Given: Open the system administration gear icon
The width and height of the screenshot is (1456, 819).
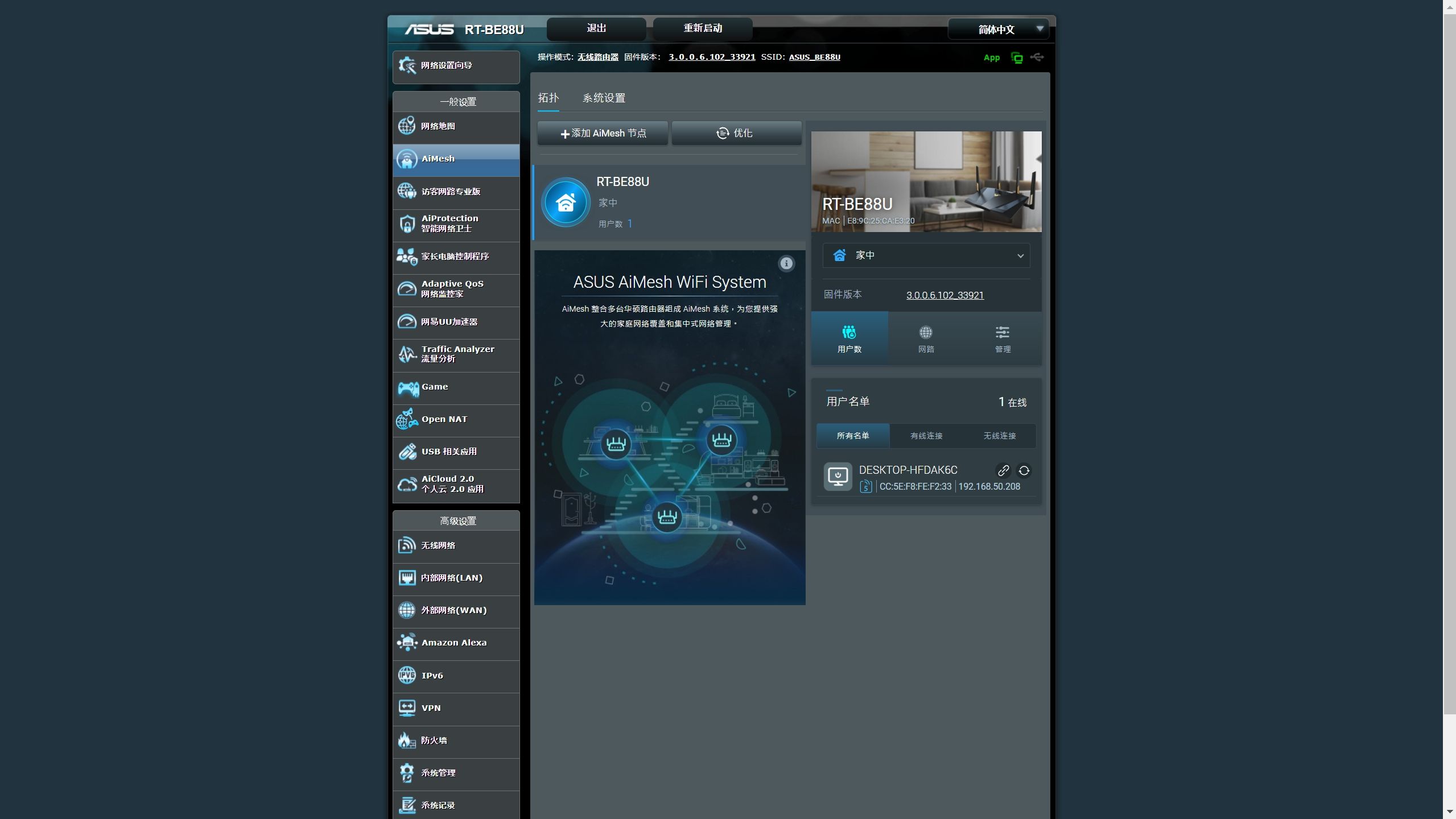Looking at the screenshot, I should (x=407, y=773).
